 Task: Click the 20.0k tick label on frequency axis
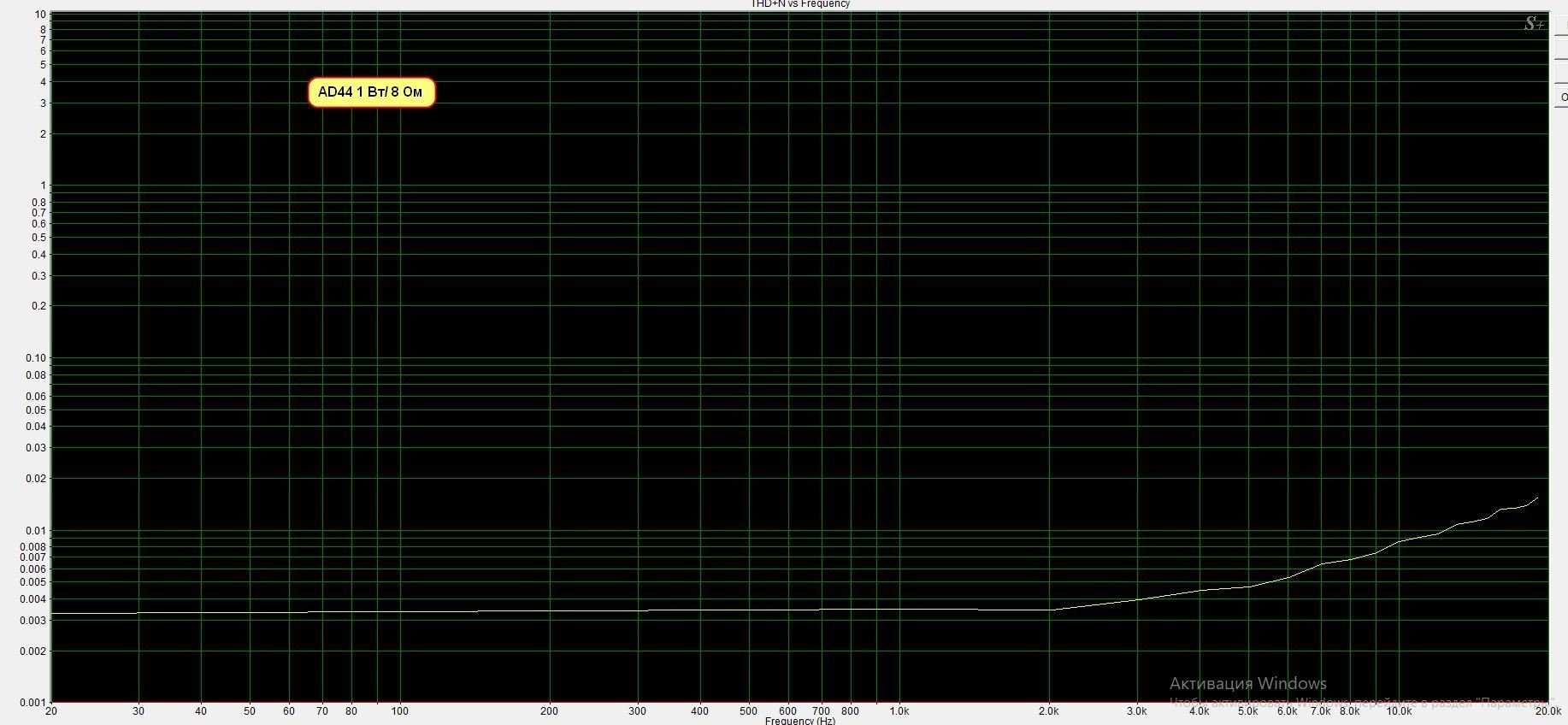pos(1547,710)
